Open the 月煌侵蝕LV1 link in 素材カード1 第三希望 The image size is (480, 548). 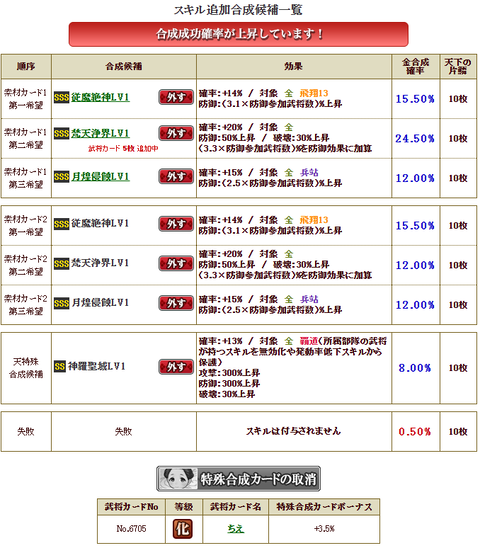coord(100,176)
